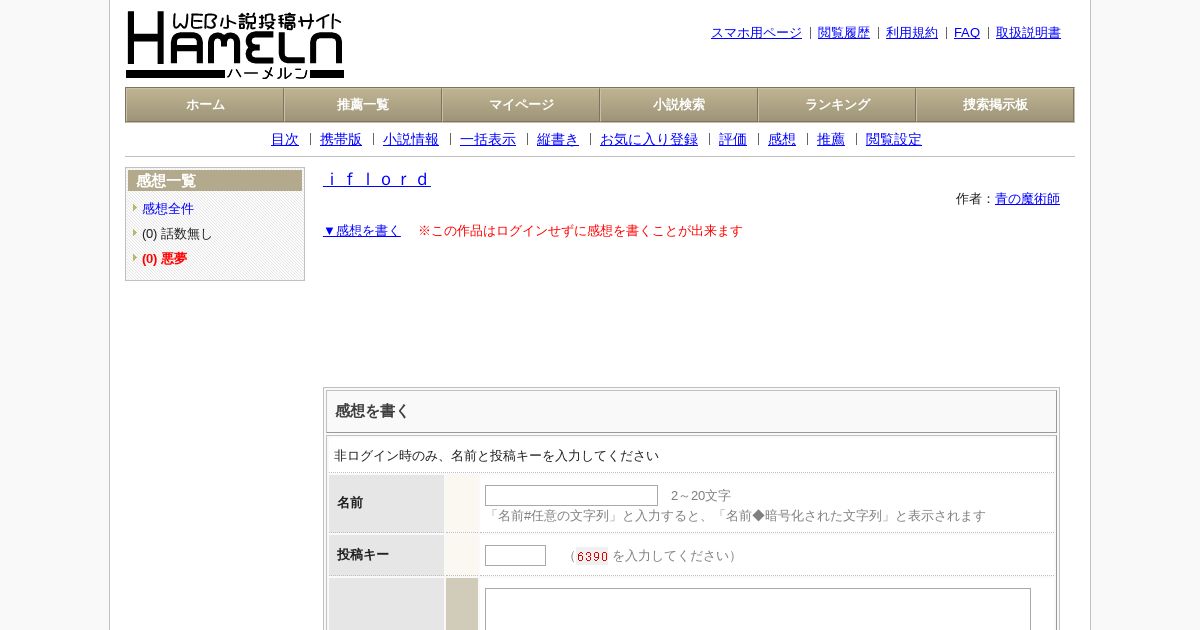Open the 閲覧履歴 link
Screen dimensions: 1200x630
(x=844, y=33)
